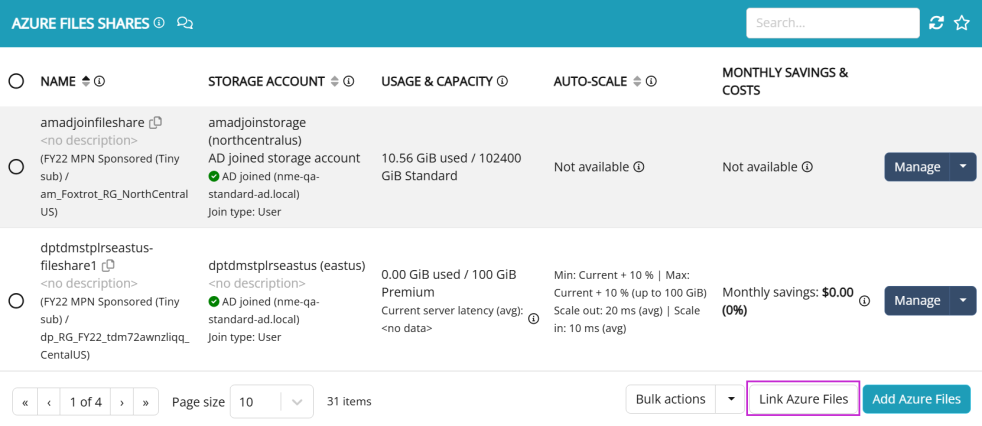Click no description under dptdmstplrseastus (eastus)
Image resolution: width=982 pixels, height=426 pixels.
[x=257, y=284]
